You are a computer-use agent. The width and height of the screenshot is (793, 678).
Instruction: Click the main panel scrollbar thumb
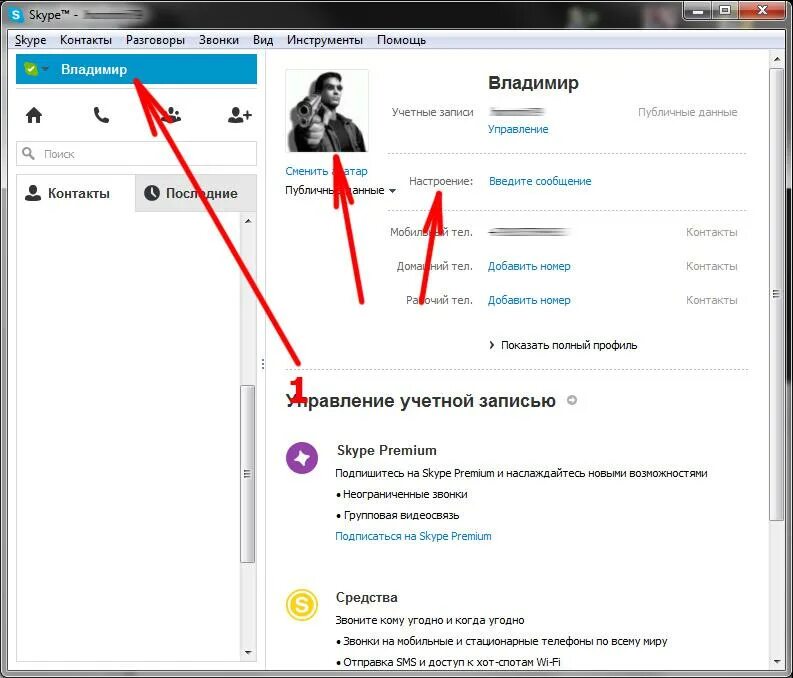coord(776,294)
